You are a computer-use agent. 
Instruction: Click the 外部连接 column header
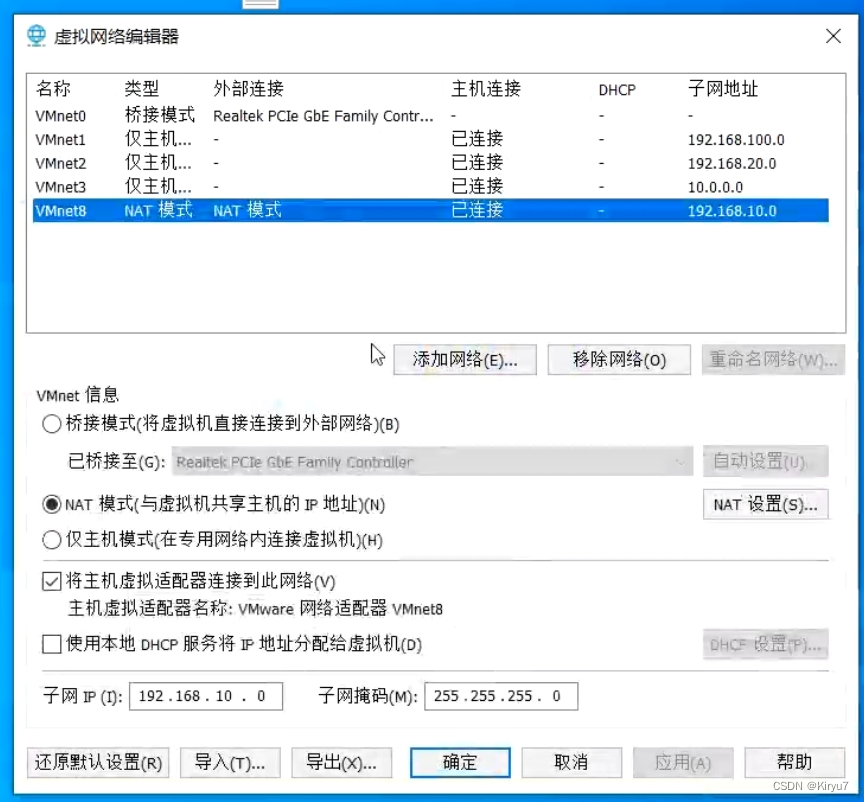(x=249, y=88)
